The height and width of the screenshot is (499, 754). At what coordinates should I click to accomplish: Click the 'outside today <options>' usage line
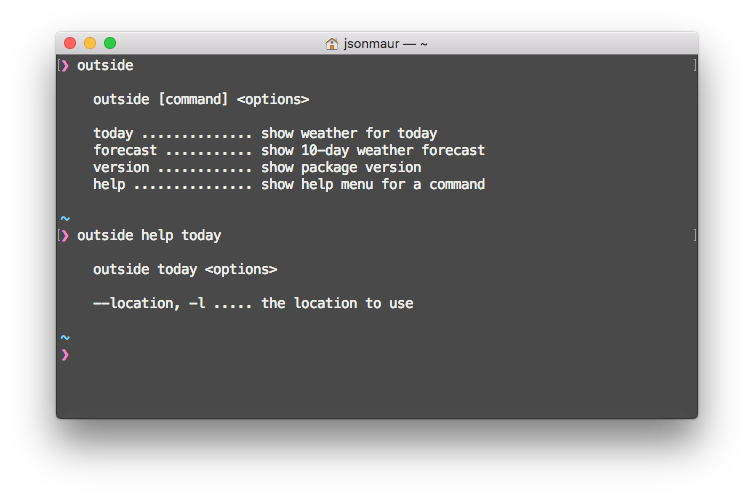[185, 270]
